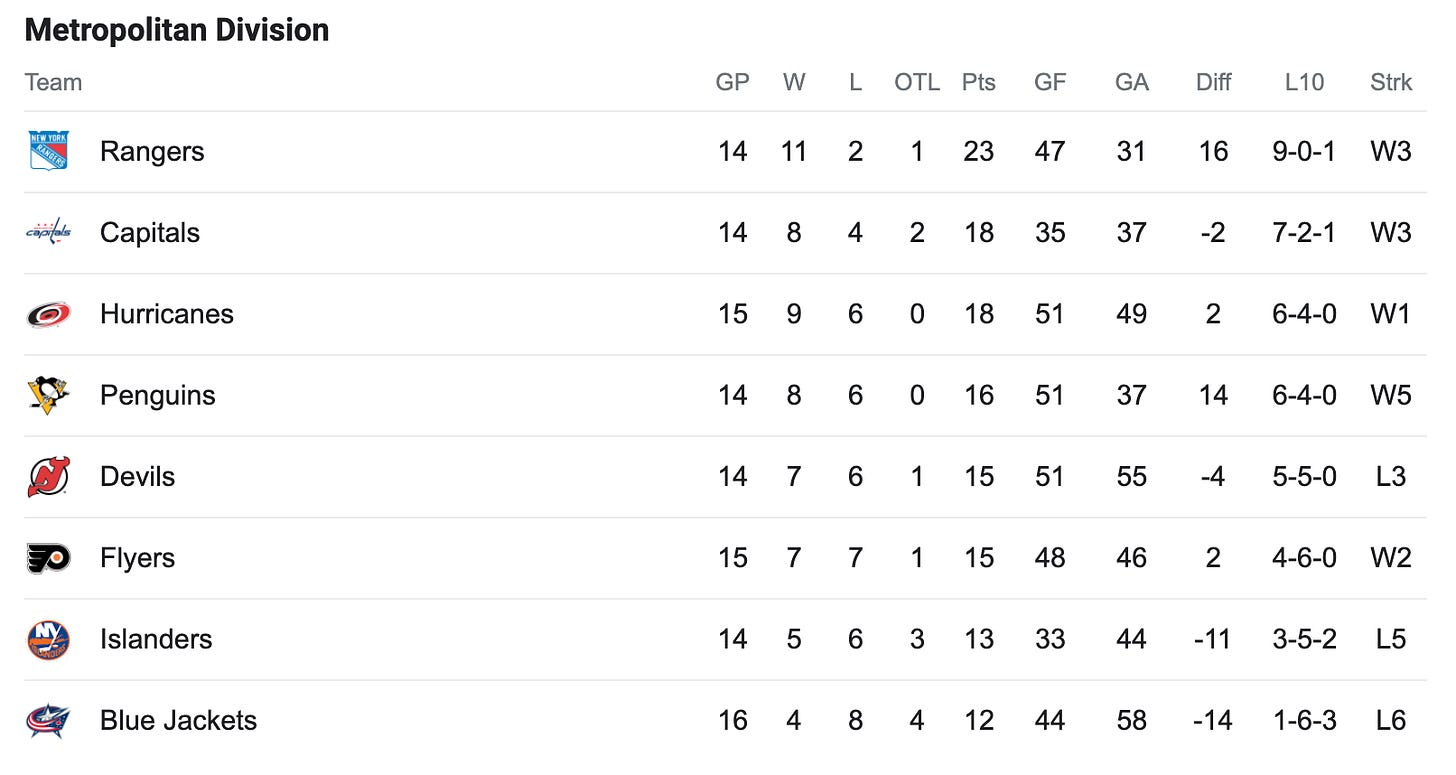1456x775 pixels.
Task: Sort by the Diff column header
Action: 1213,82
